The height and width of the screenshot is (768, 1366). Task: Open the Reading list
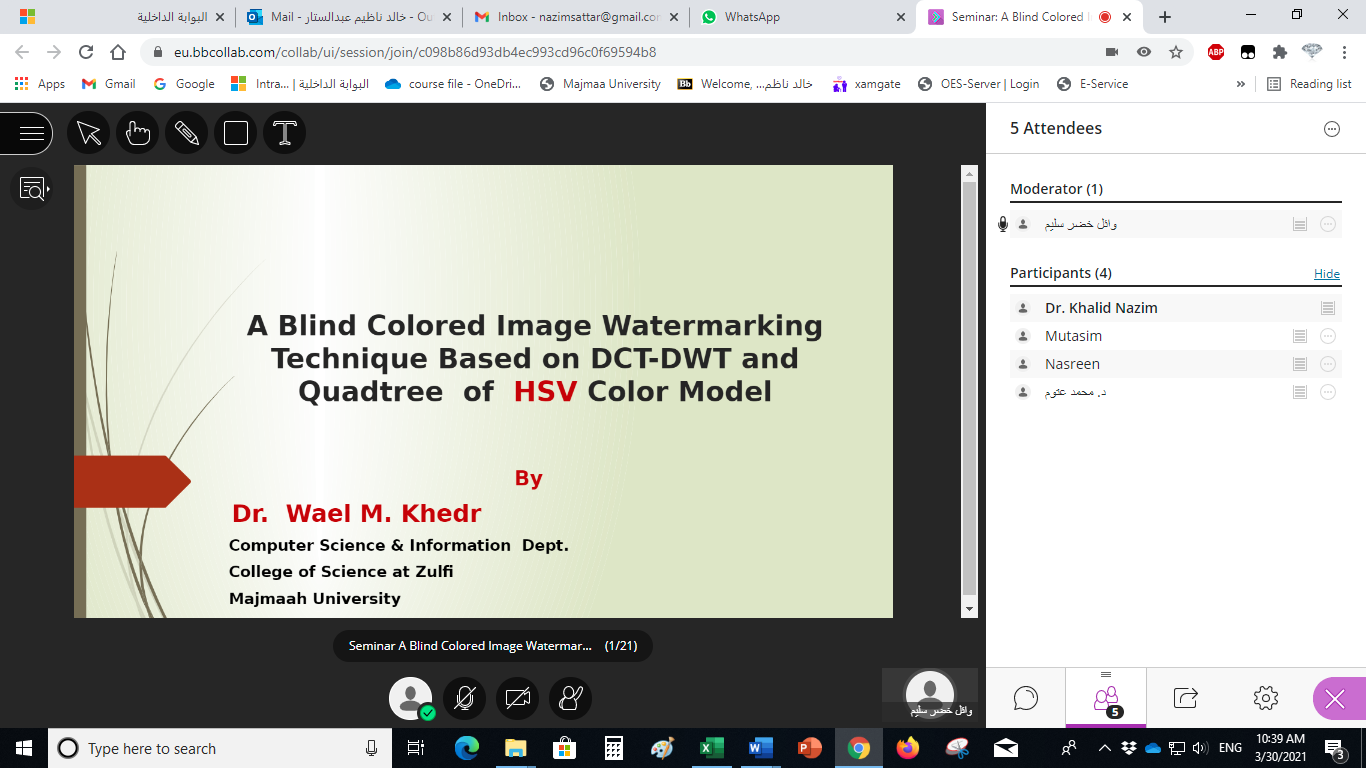(1309, 84)
